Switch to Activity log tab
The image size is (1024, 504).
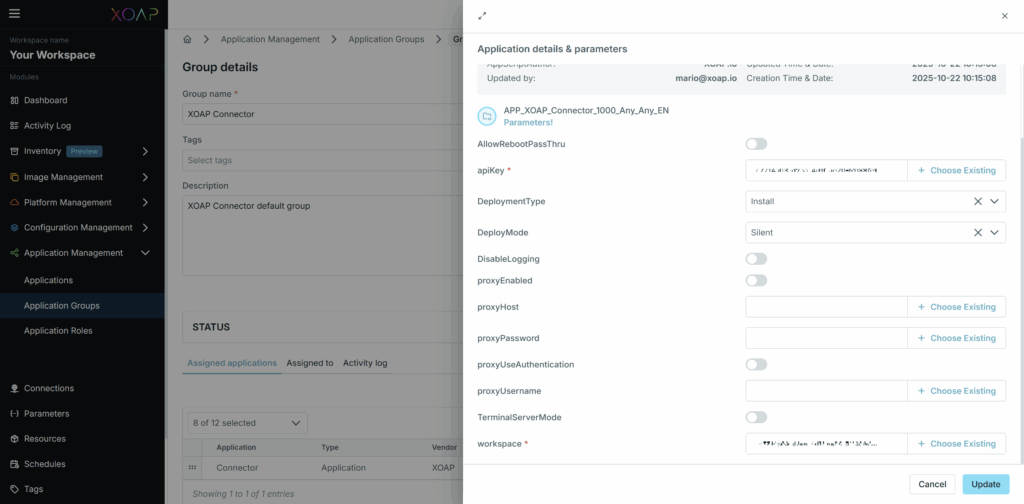(x=365, y=363)
